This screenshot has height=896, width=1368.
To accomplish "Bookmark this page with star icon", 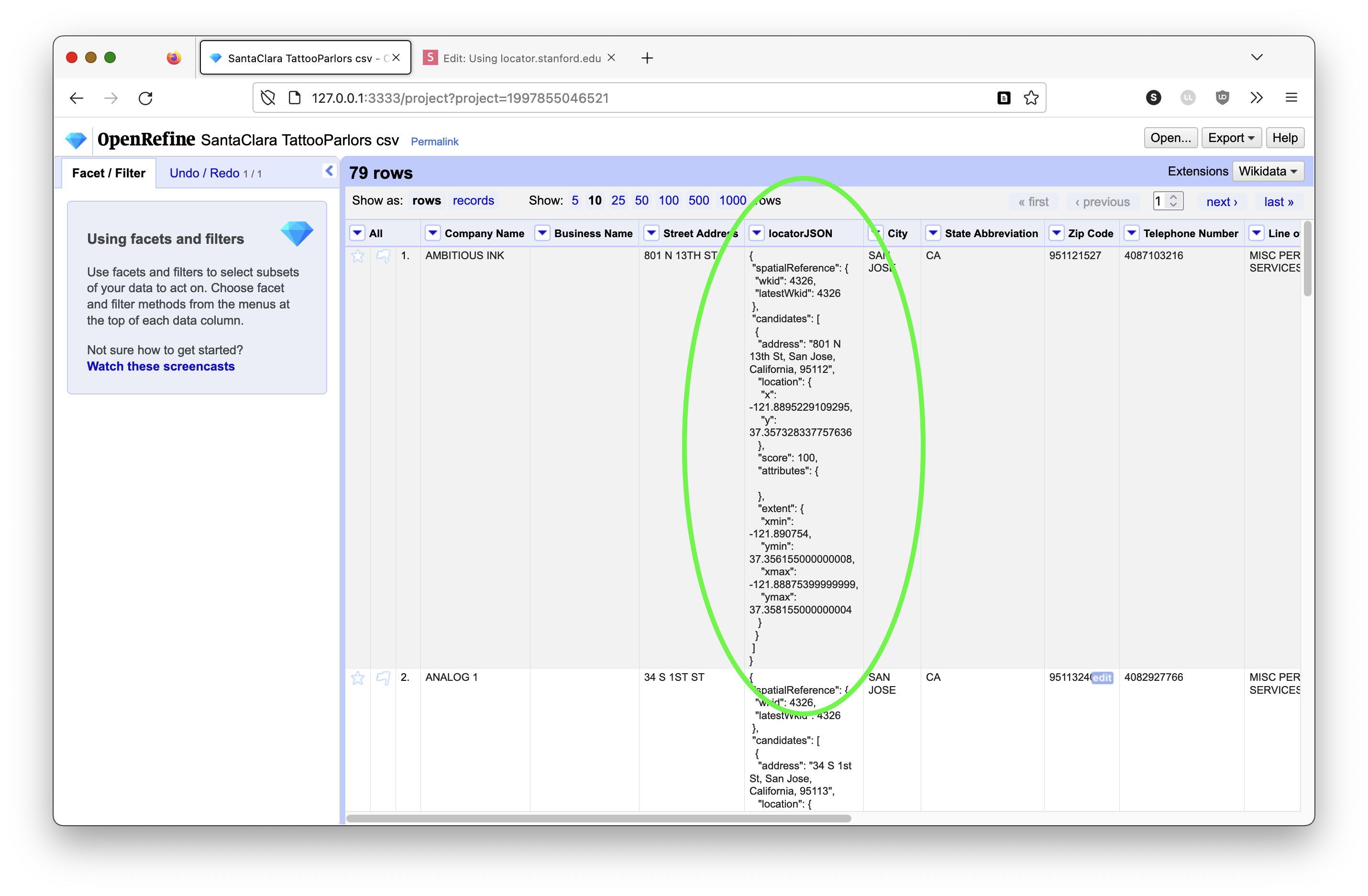I will pyautogui.click(x=1031, y=98).
